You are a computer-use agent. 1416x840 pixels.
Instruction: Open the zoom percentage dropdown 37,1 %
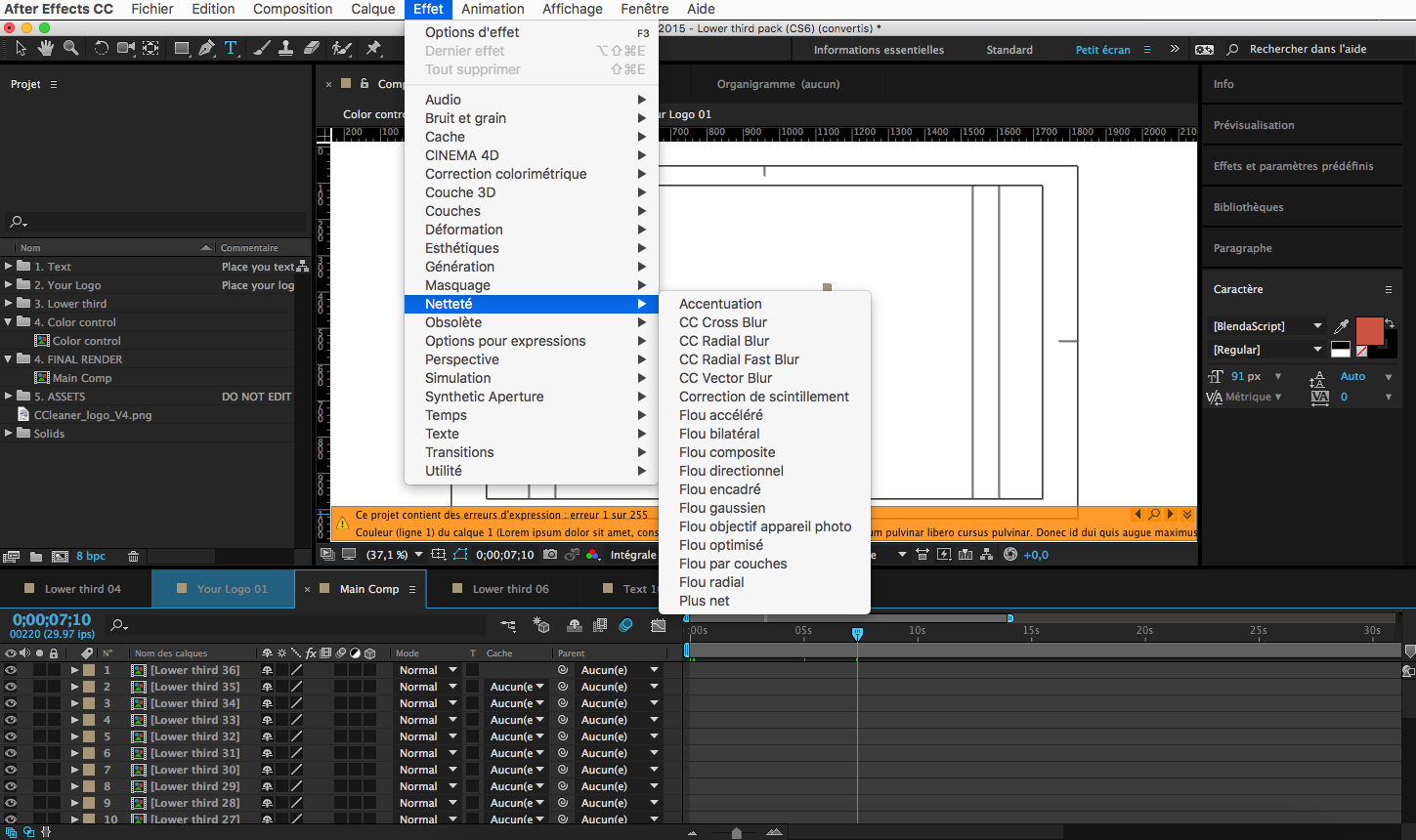[x=395, y=555]
